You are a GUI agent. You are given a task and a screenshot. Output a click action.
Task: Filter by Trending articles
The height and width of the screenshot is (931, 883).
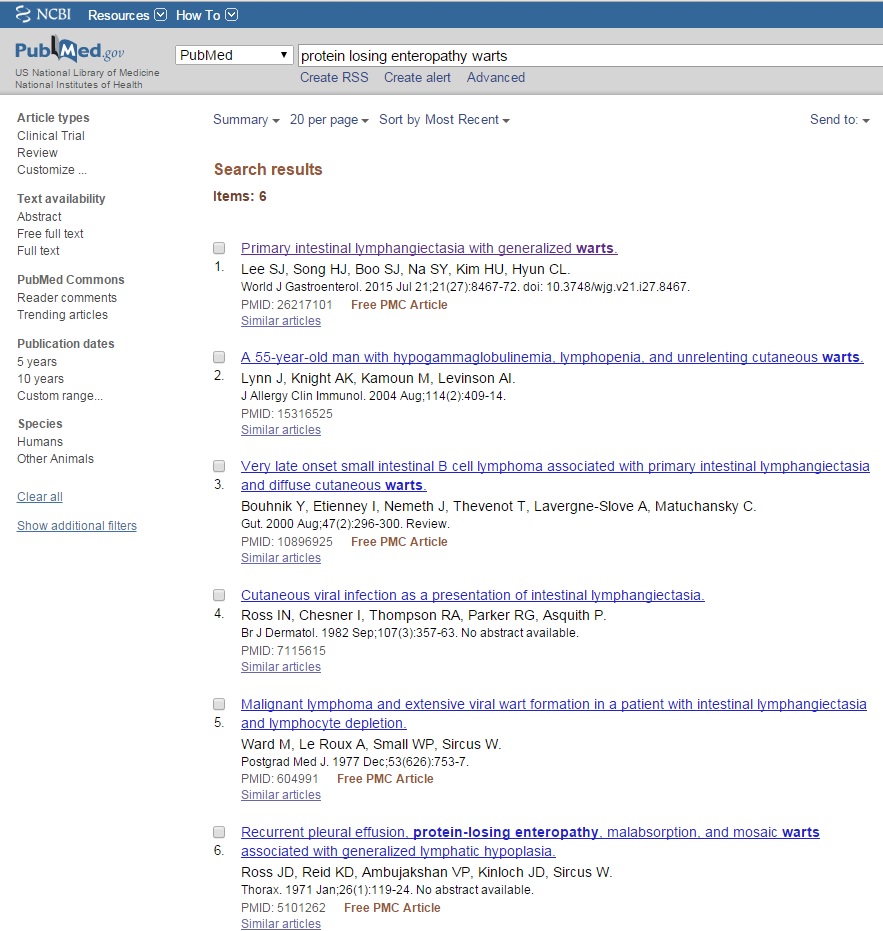tap(62, 315)
